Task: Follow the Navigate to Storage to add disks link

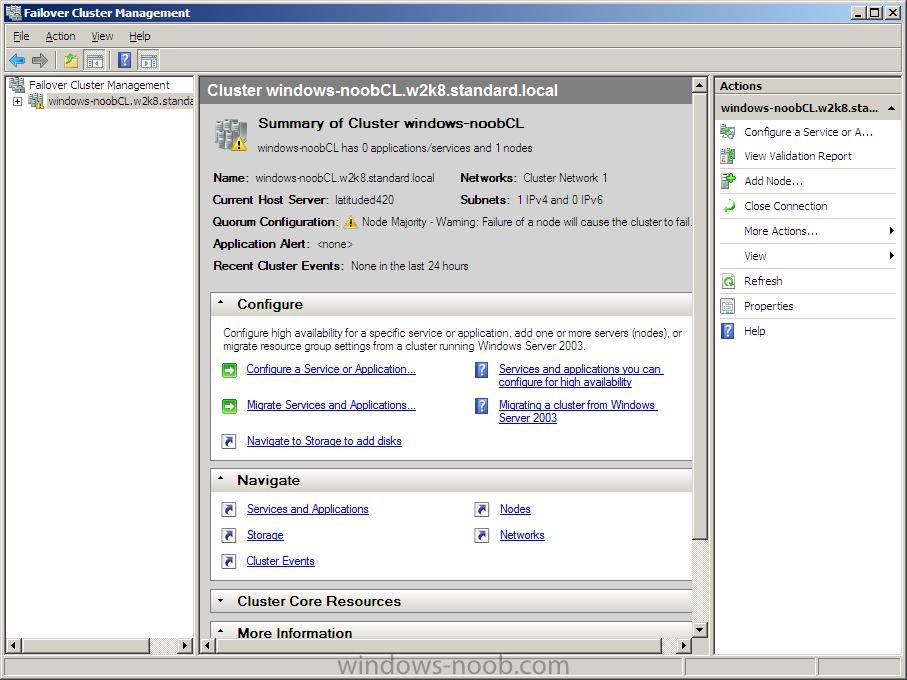Action: tap(324, 441)
